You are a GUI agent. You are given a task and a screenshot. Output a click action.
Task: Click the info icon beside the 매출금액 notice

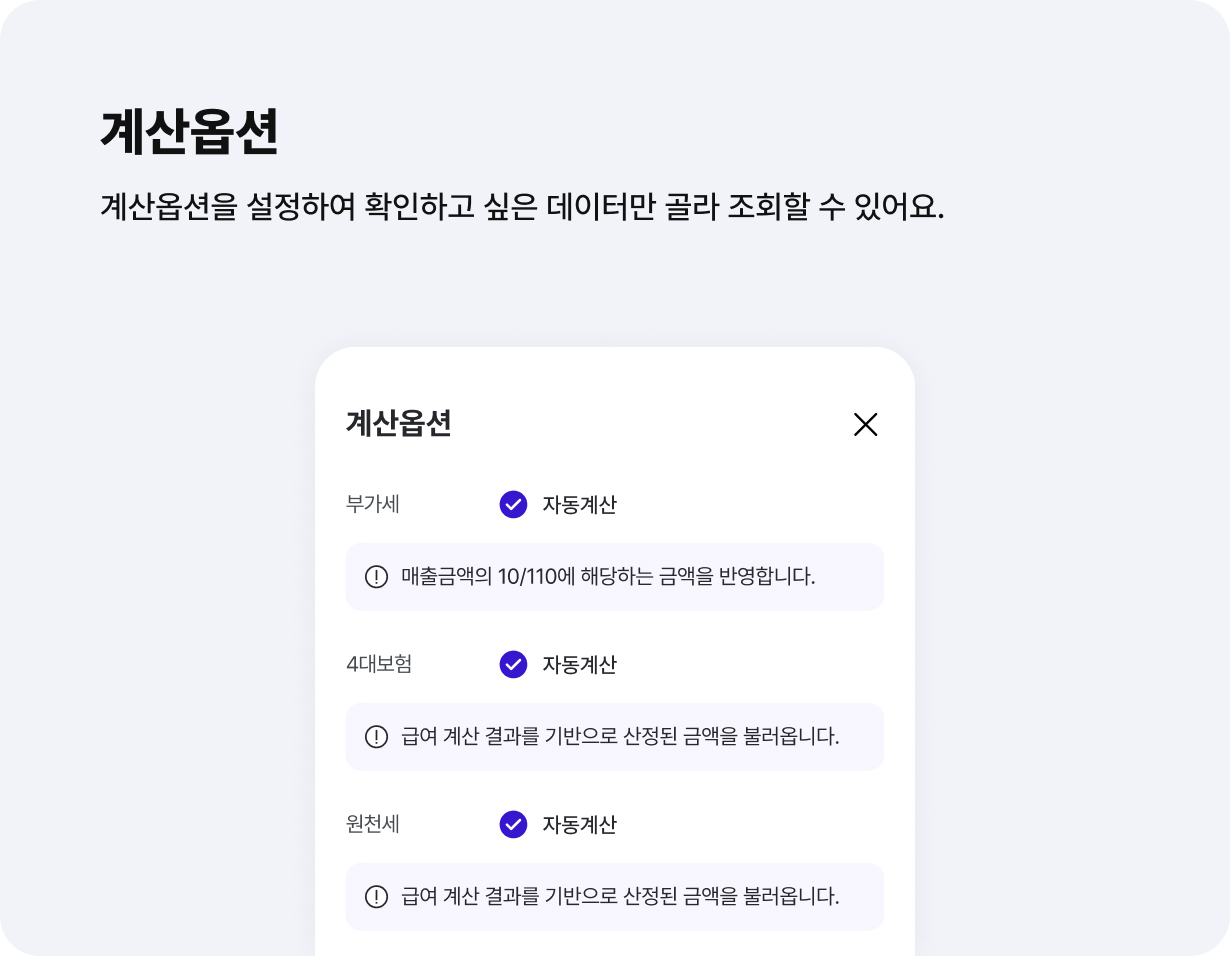pyautogui.click(x=376, y=577)
